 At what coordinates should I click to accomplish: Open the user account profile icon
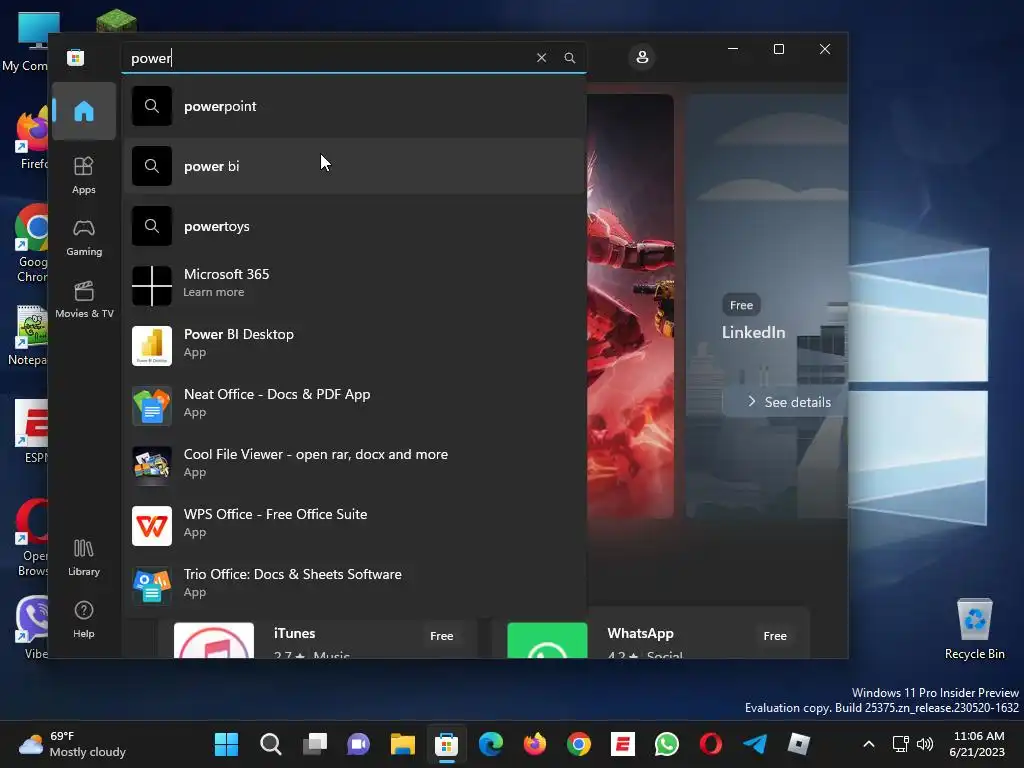click(x=642, y=57)
